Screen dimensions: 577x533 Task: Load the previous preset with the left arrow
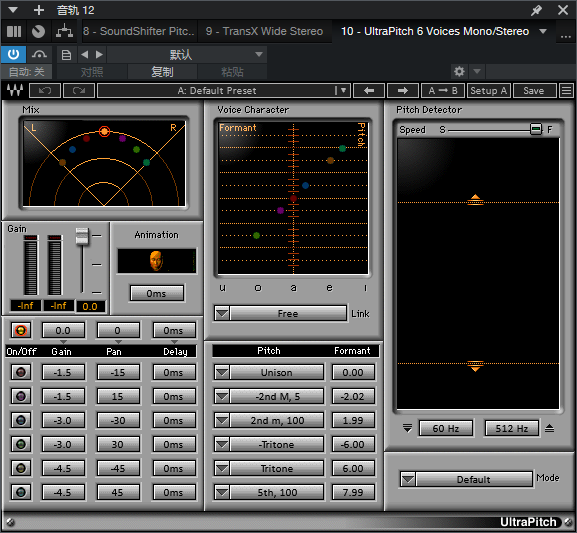coord(369,91)
